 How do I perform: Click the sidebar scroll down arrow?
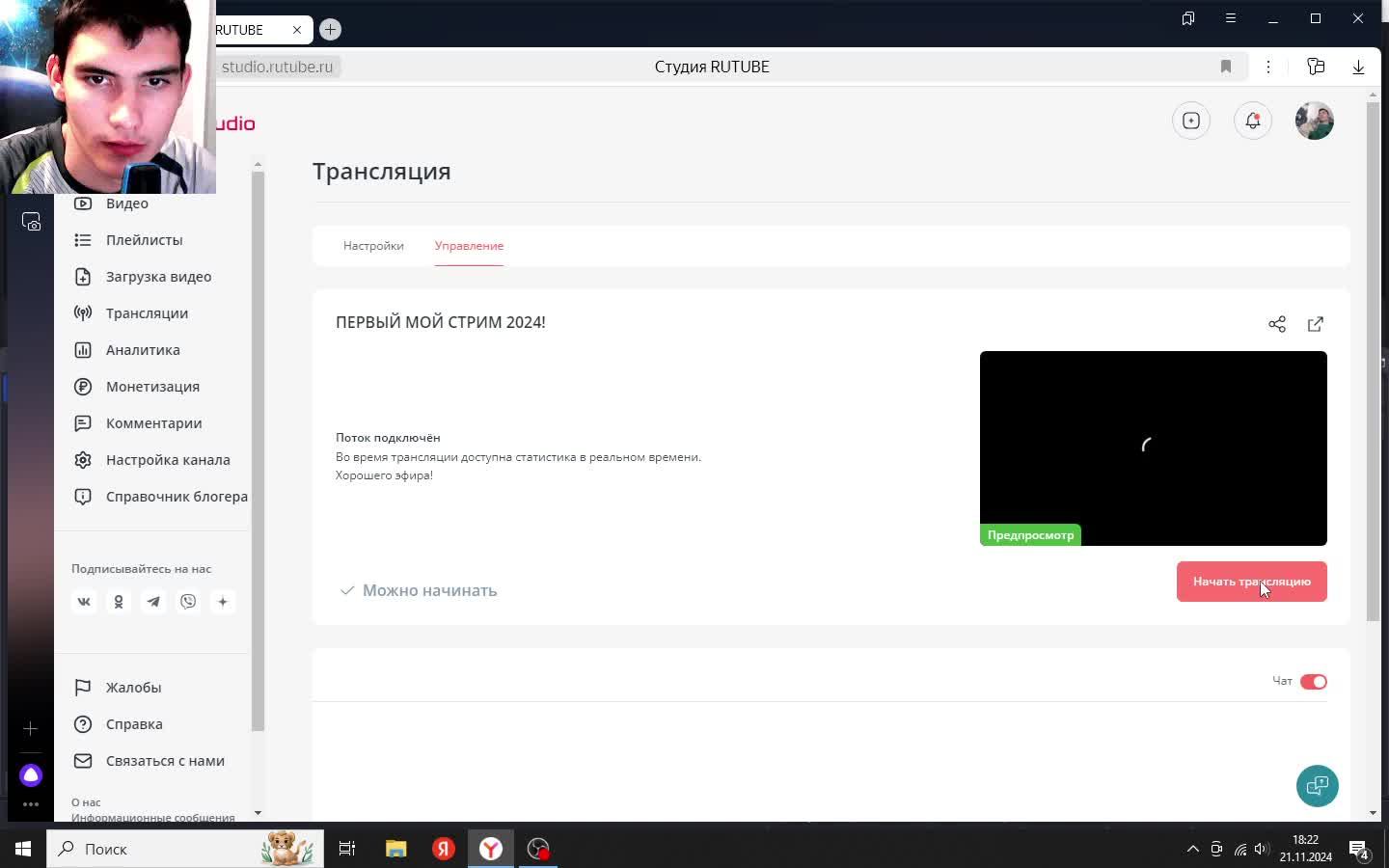click(258, 813)
